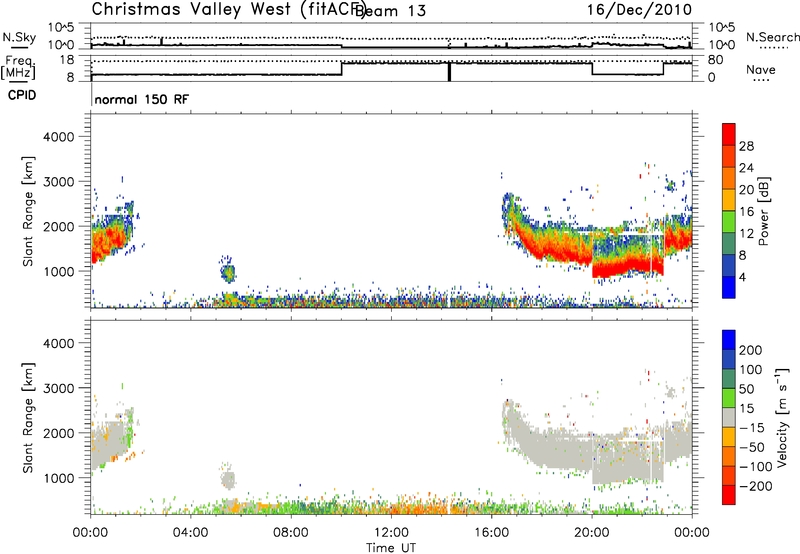Click the red top of the power colorbar
Image resolution: width=800 pixels, height=554 pixels.
(729, 134)
